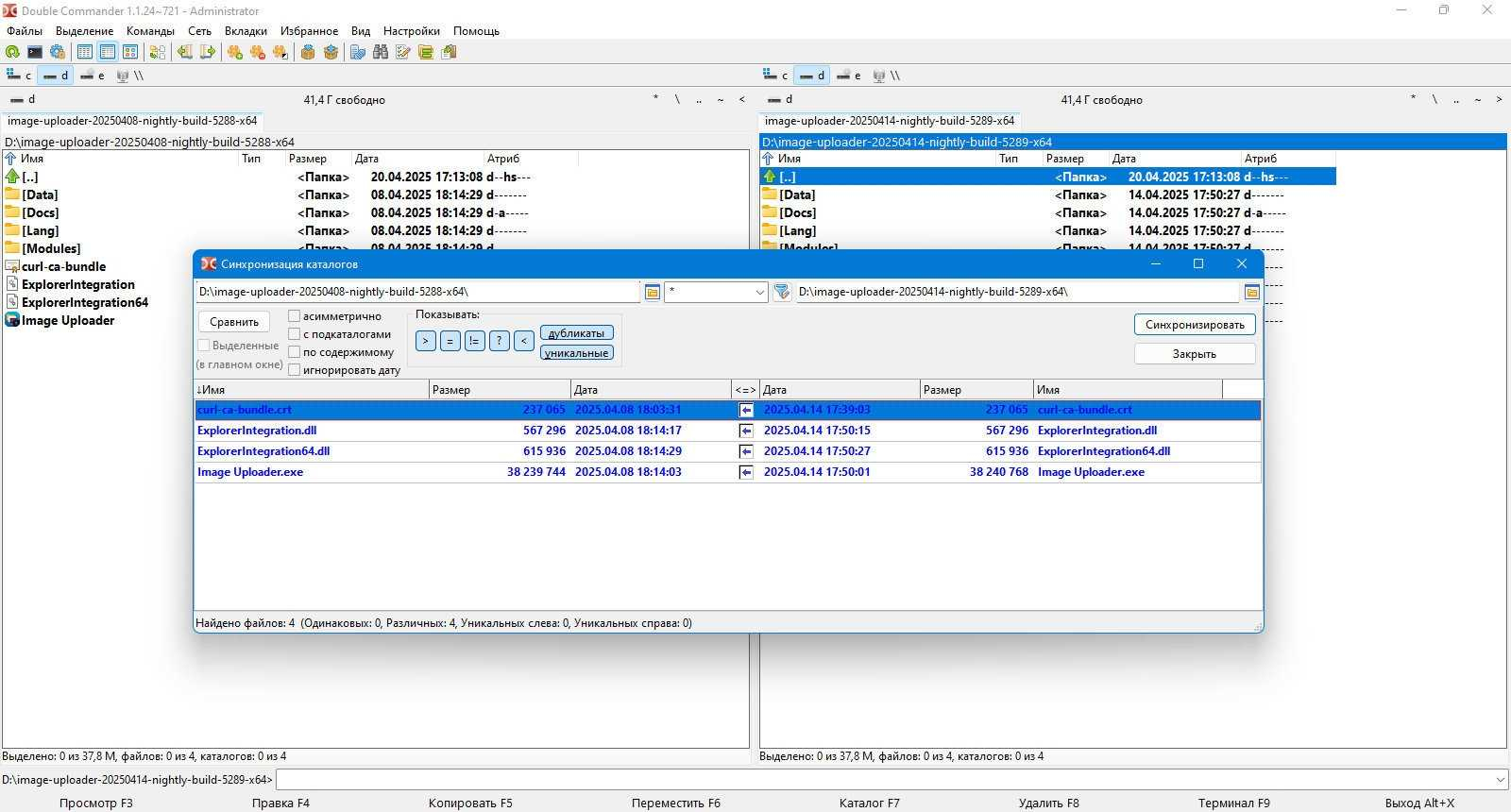Toggle the 'дубликаты' filter button

576,333
